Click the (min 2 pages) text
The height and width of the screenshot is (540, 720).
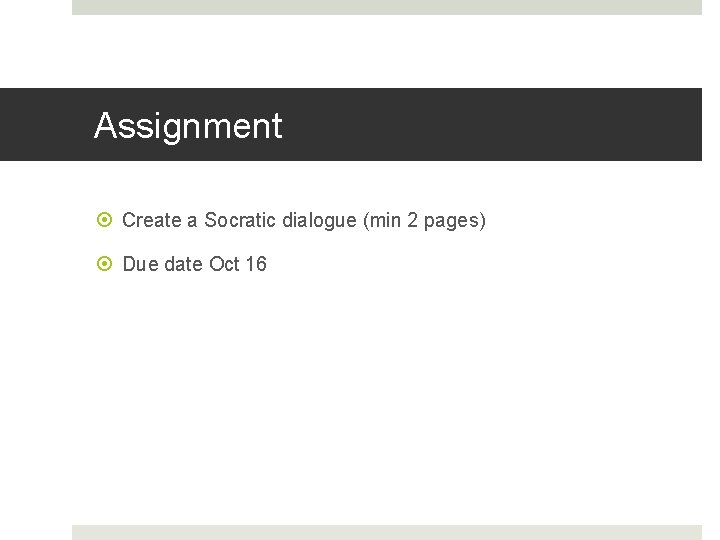tap(424, 220)
